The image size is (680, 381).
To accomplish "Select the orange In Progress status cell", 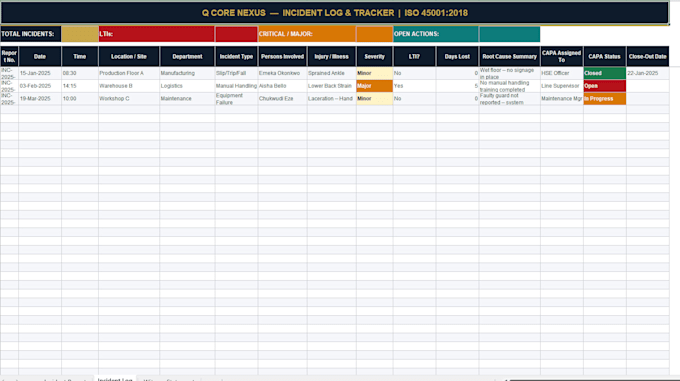I will [x=605, y=98].
